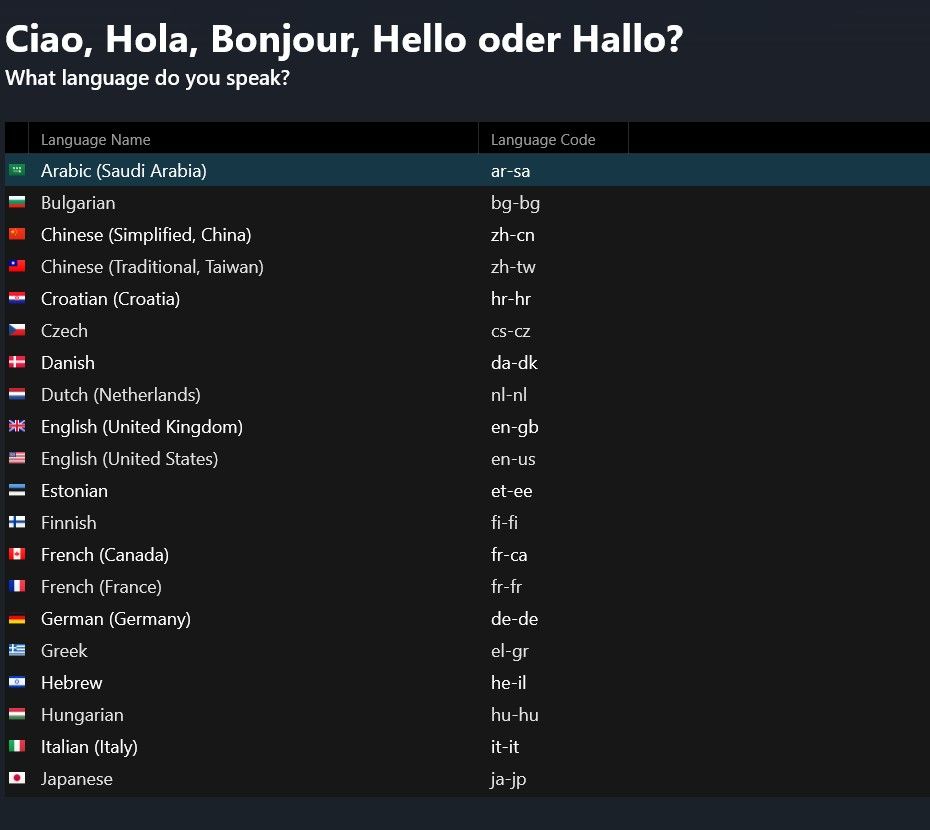Choose English (United States) from list
This screenshot has width=930, height=830.
[467, 459]
